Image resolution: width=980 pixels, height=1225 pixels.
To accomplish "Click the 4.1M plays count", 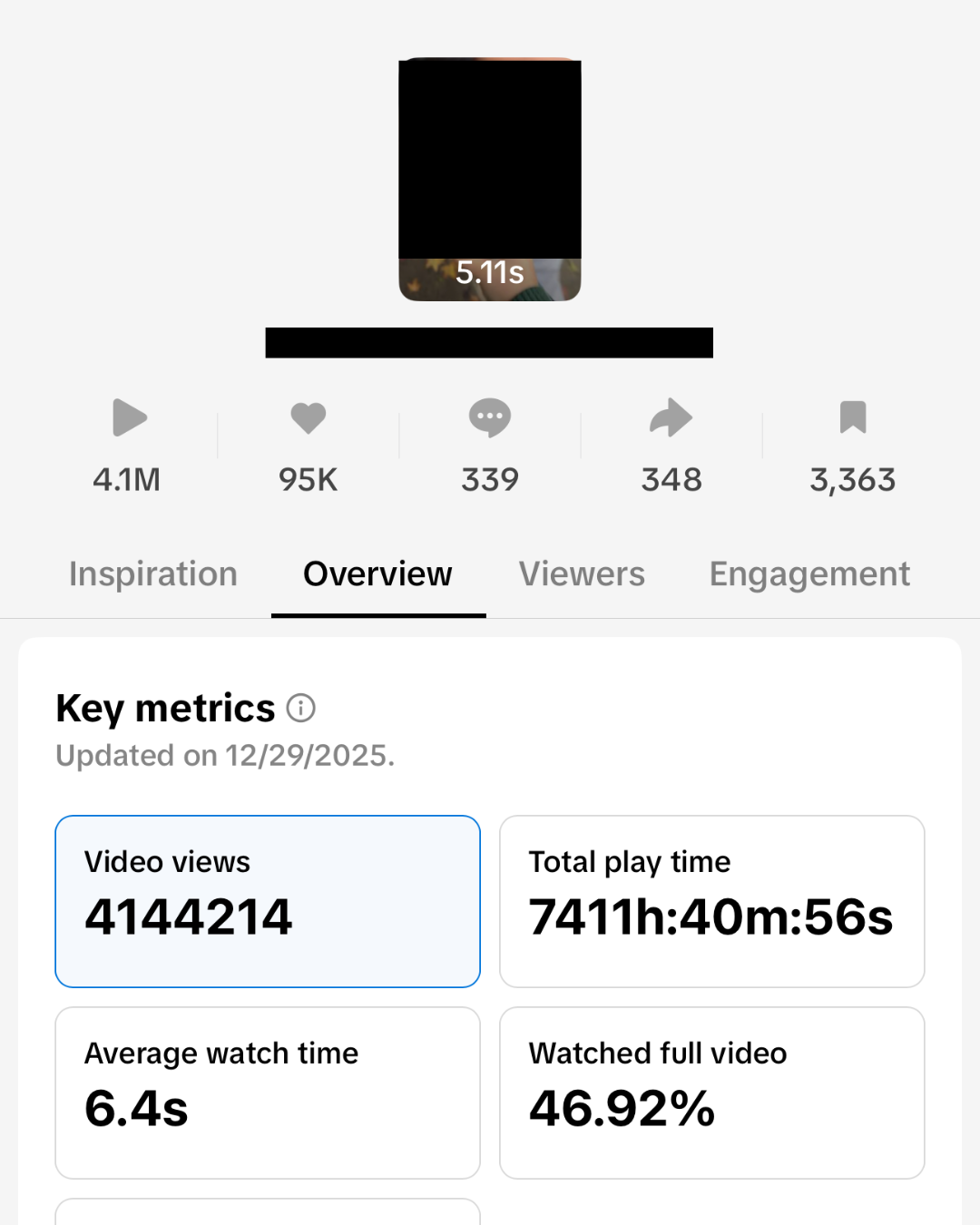I will (x=127, y=479).
